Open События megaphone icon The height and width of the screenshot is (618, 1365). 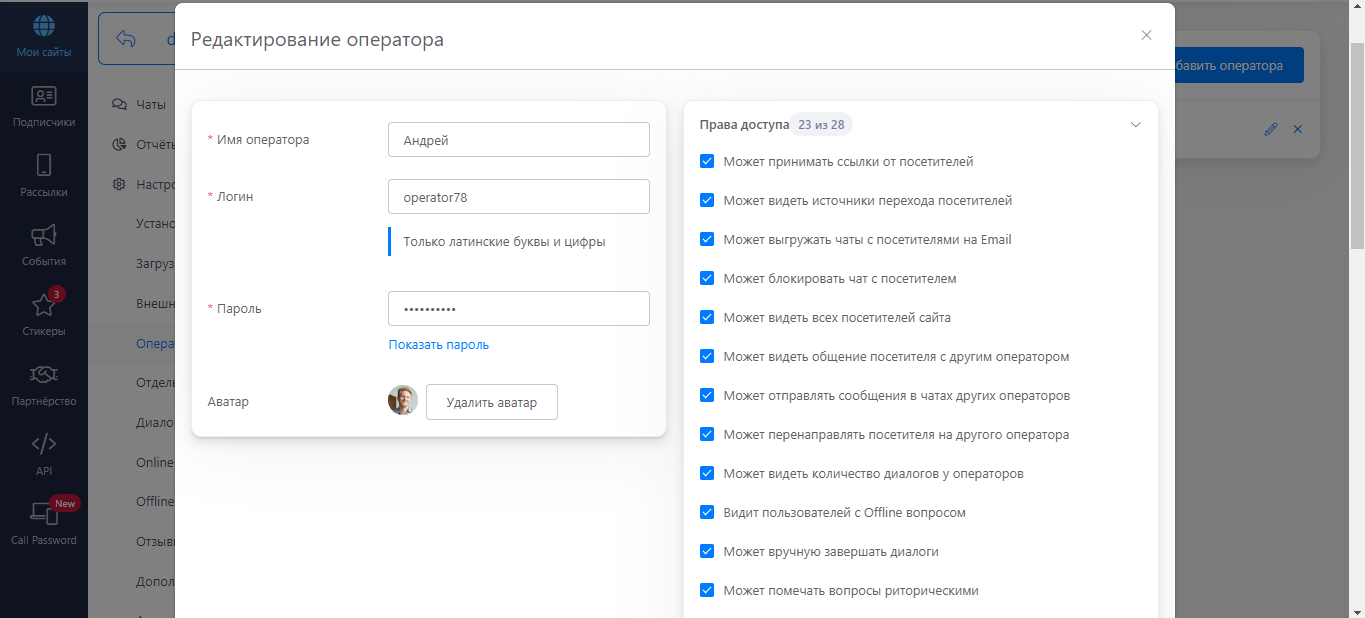pyautogui.click(x=44, y=236)
